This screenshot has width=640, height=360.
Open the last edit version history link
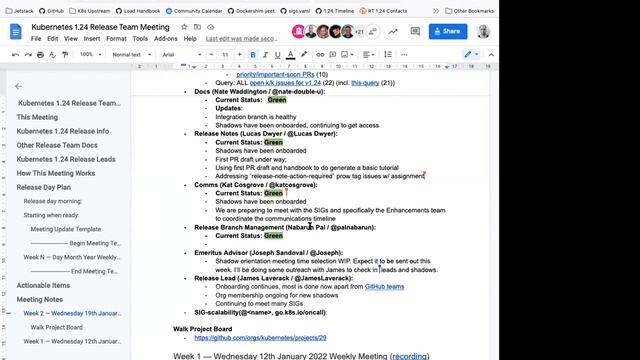coord(242,39)
